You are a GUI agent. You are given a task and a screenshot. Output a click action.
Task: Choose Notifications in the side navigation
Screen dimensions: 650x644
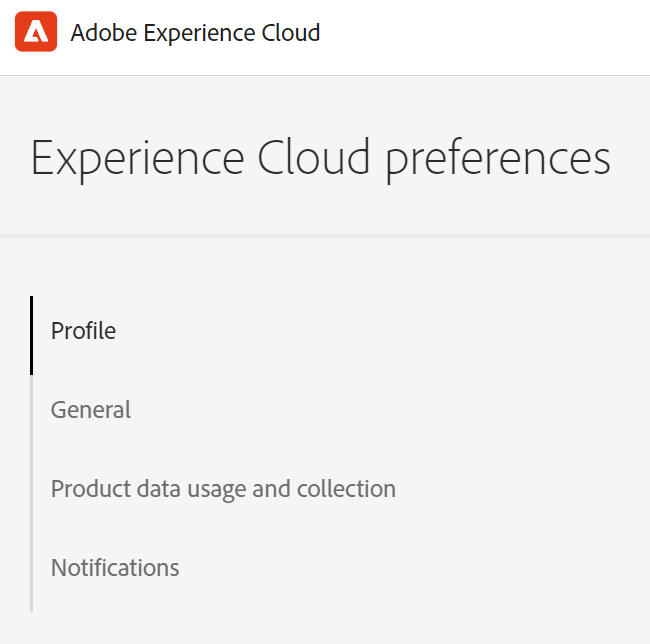point(115,568)
